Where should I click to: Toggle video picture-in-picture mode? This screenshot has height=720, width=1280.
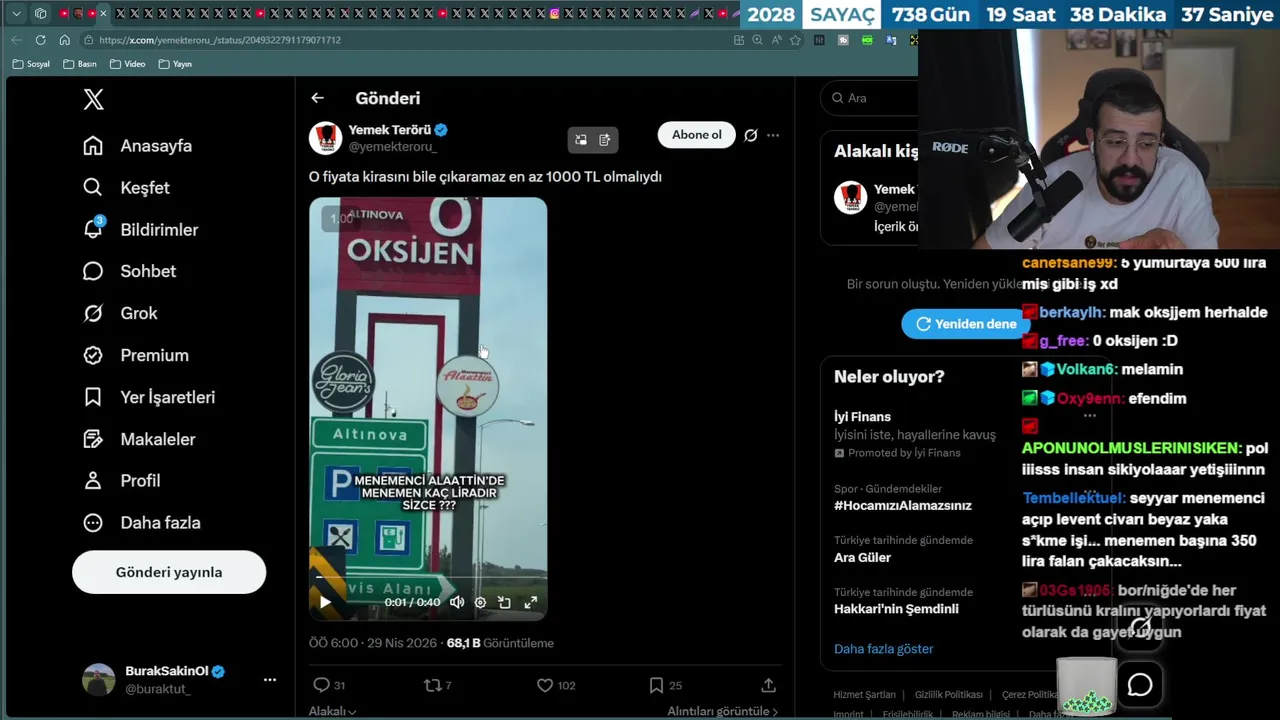(504, 602)
